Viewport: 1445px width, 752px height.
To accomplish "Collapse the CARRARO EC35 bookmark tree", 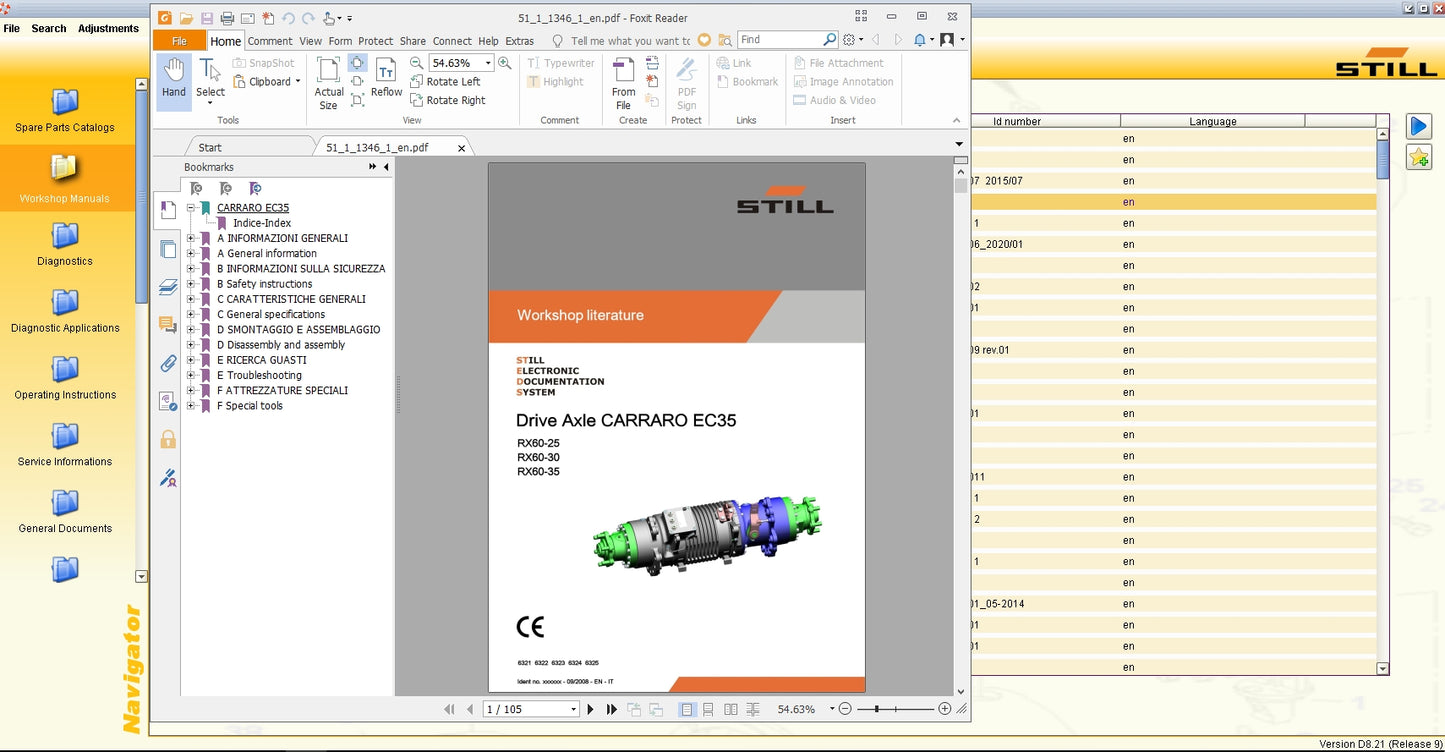I will point(191,208).
